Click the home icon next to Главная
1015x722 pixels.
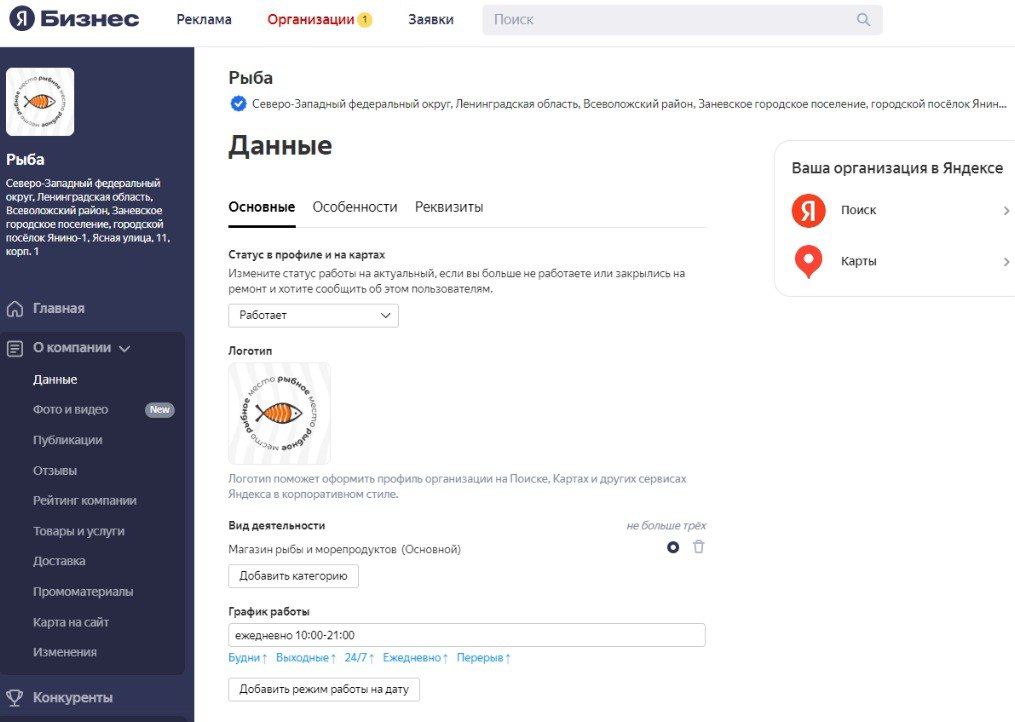pyautogui.click(x=15, y=309)
